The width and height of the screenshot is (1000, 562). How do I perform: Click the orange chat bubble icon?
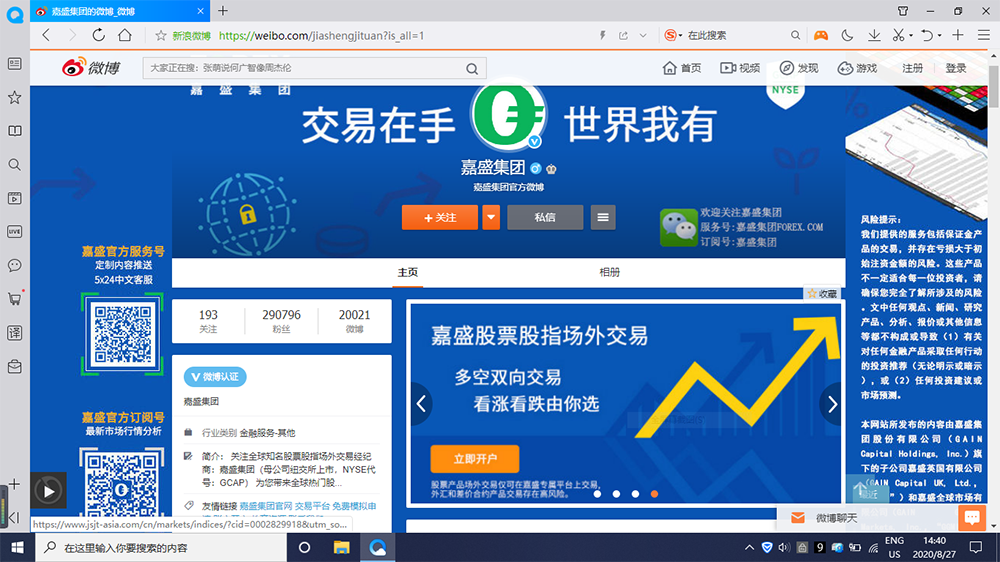click(x=971, y=517)
